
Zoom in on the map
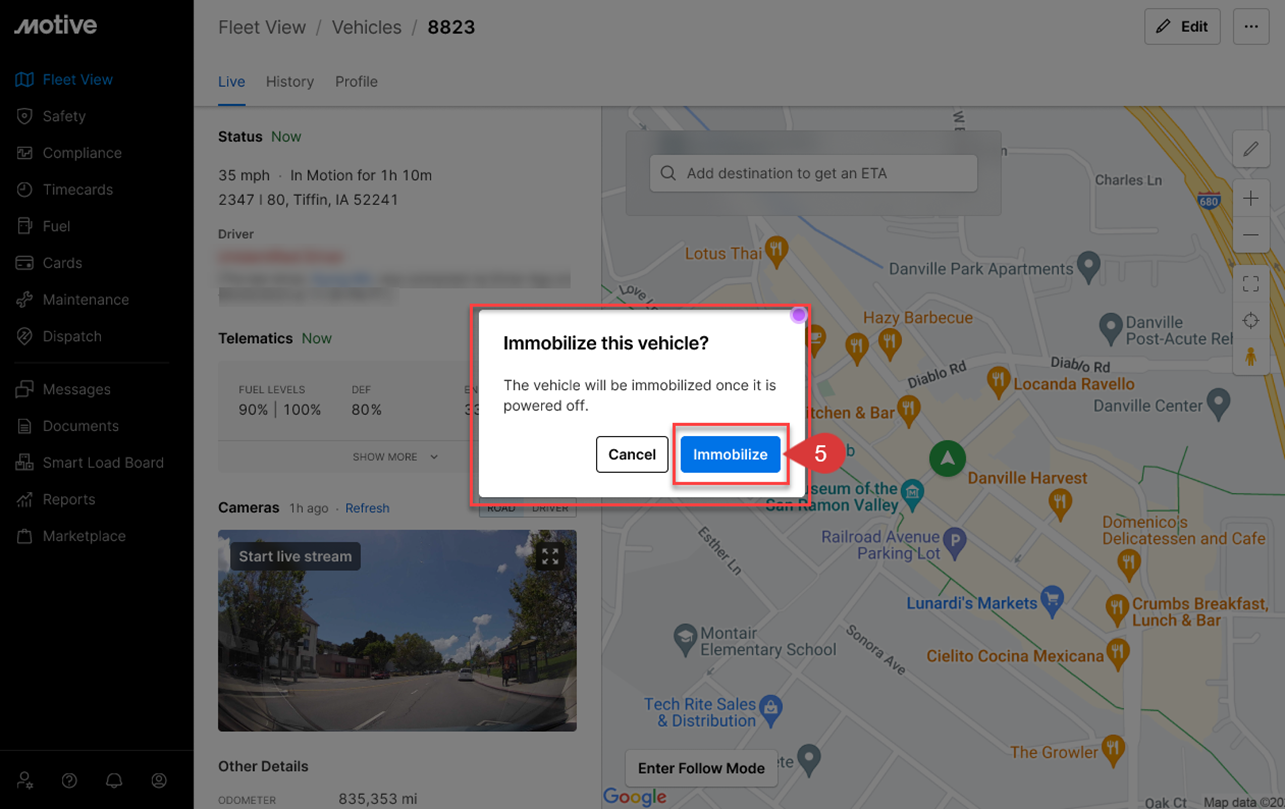click(x=1251, y=198)
